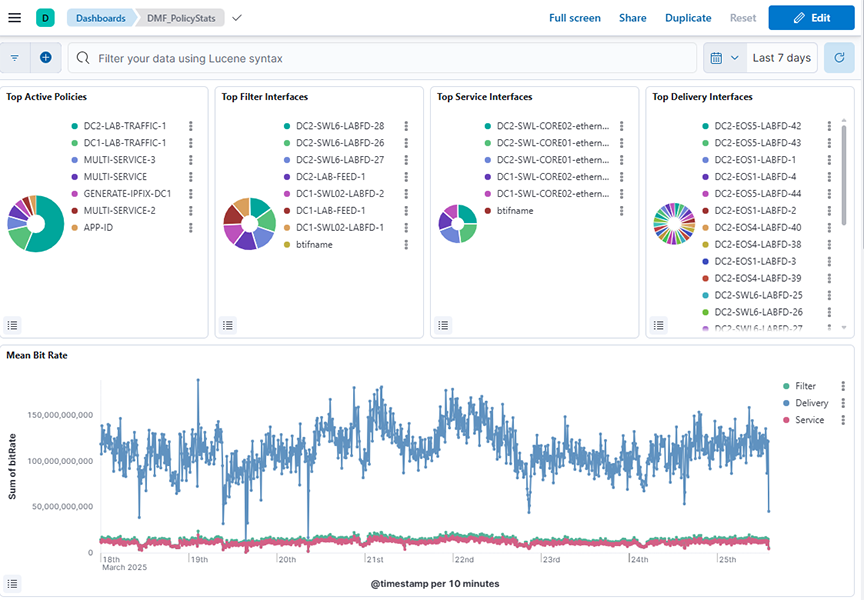
Task: Click the Filter series green color dot
Action: click(x=787, y=386)
